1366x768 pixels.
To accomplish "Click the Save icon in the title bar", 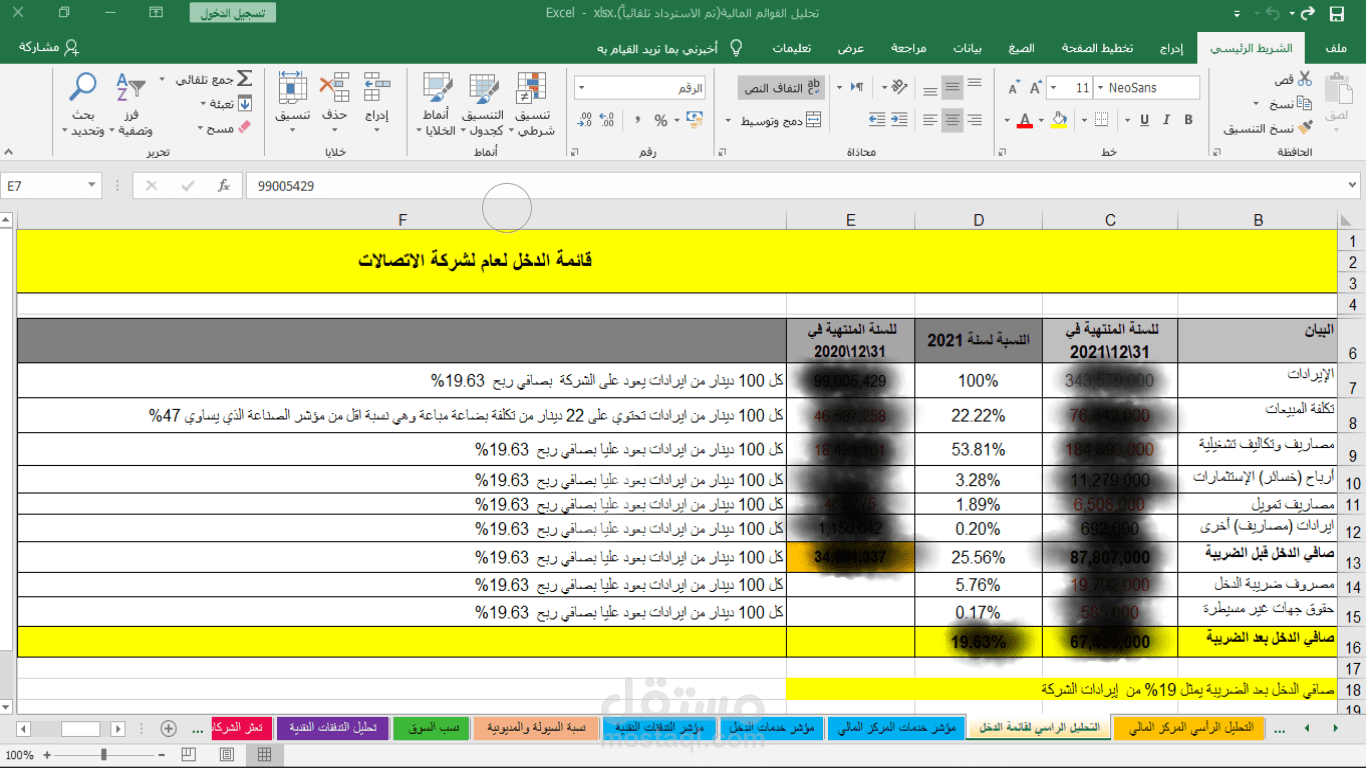I will coord(1337,13).
